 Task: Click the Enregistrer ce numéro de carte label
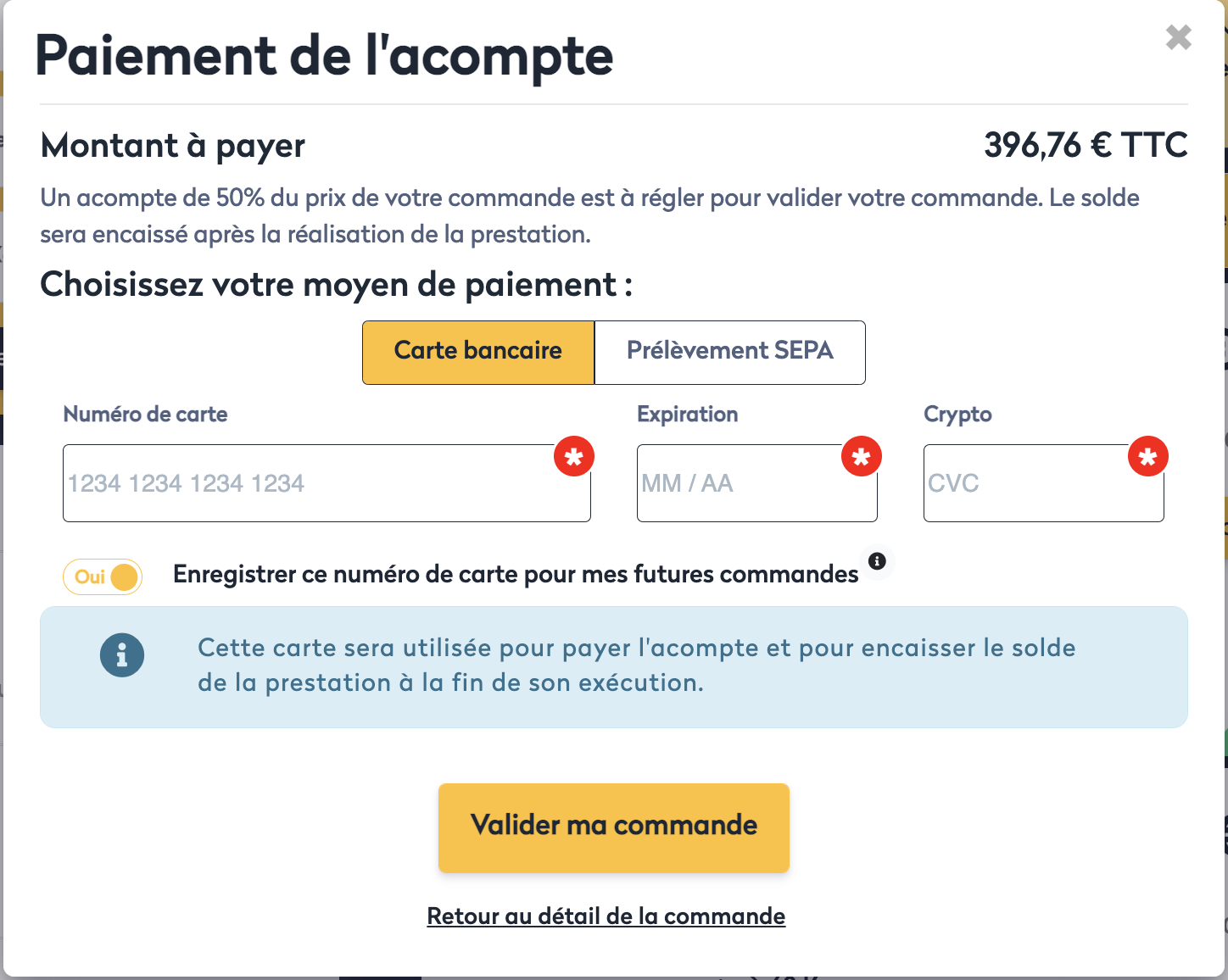pyautogui.click(x=516, y=575)
